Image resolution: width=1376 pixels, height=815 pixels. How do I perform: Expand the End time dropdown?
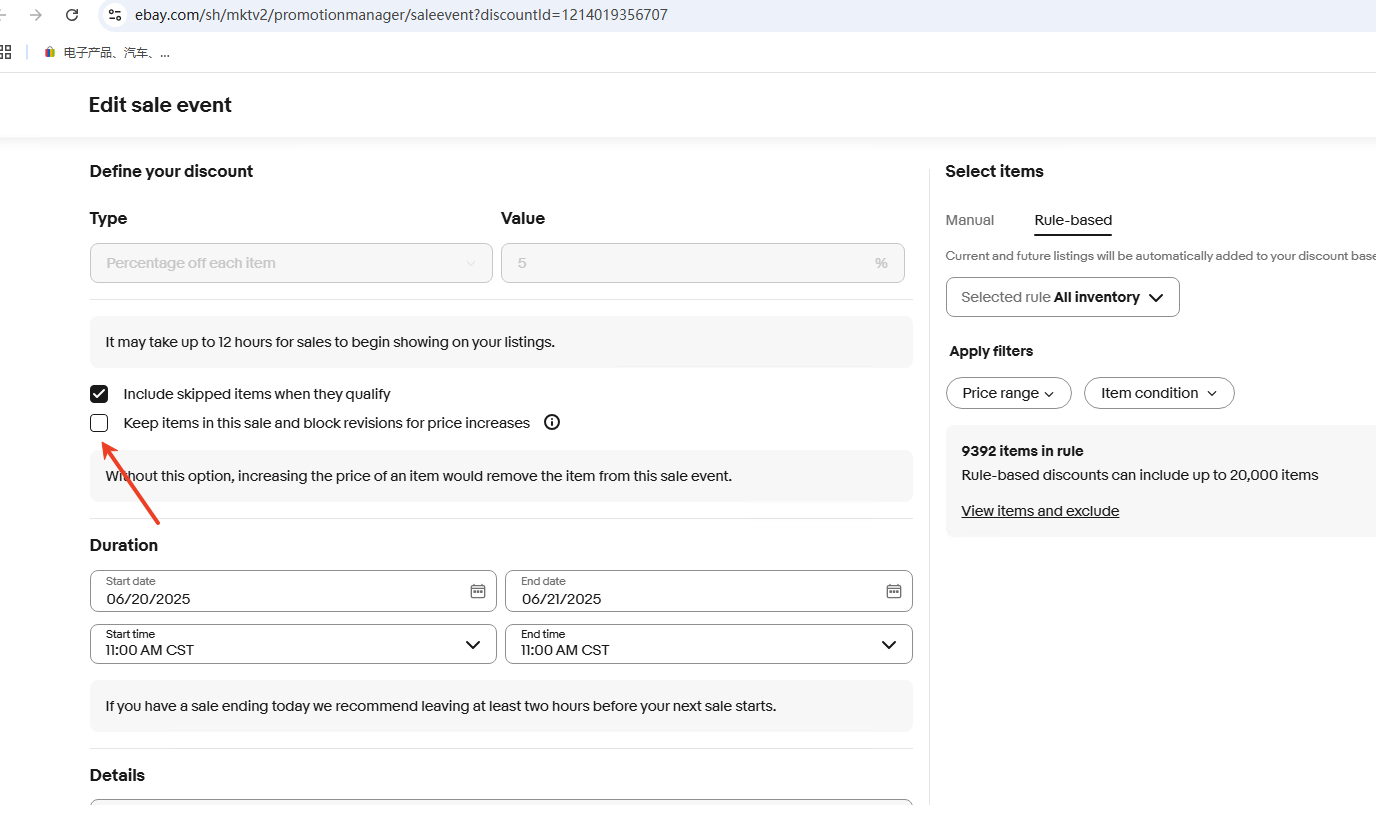(x=709, y=644)
